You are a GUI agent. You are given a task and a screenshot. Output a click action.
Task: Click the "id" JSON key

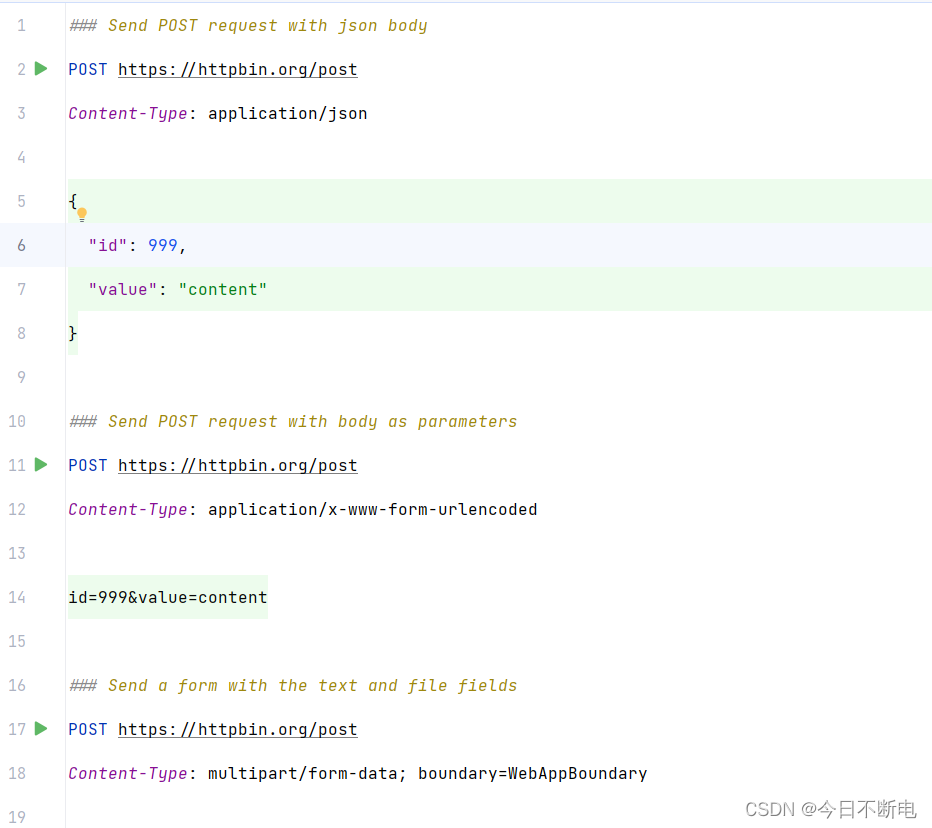(108, 245)
